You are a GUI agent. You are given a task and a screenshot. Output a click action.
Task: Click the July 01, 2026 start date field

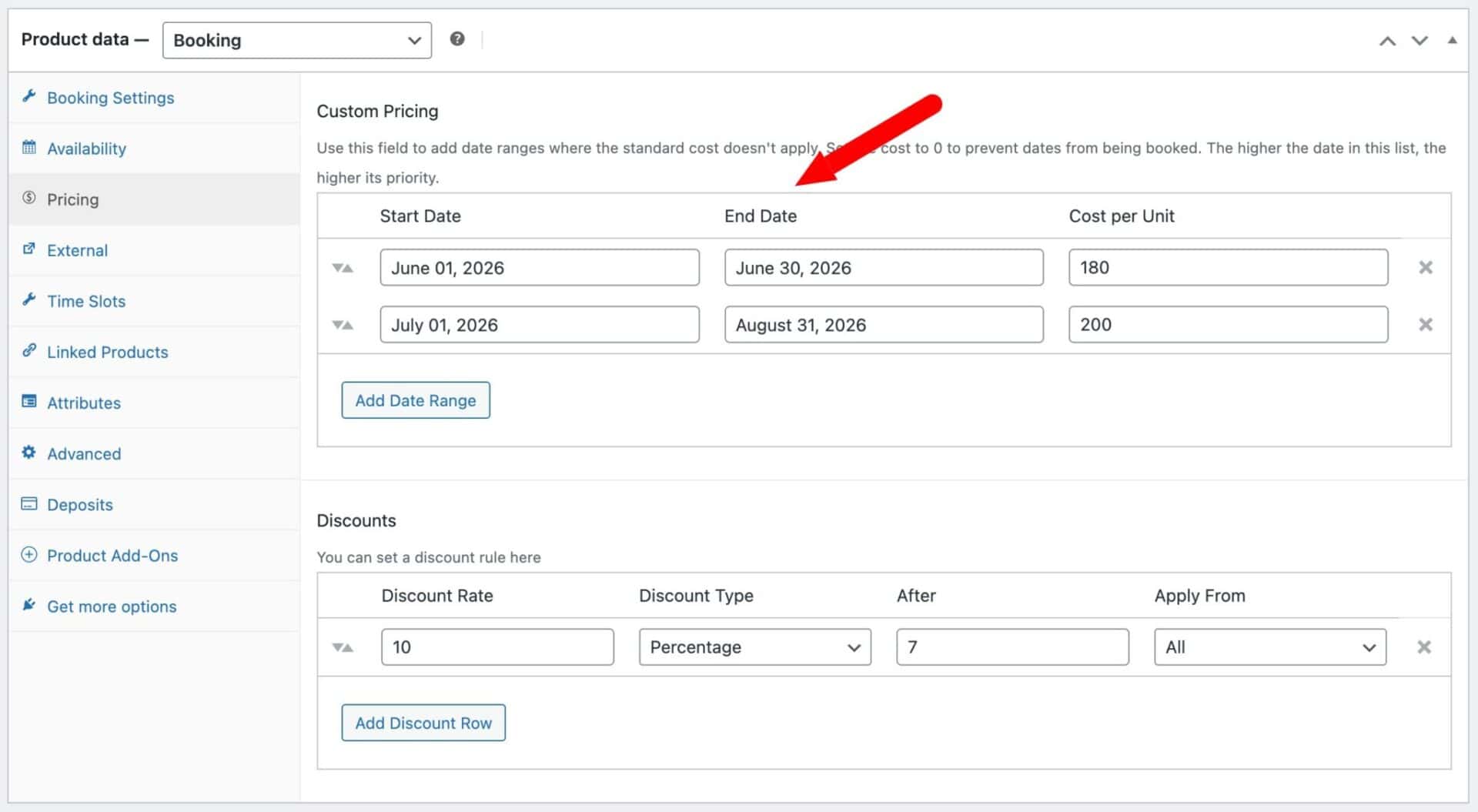tap(540, 324)
